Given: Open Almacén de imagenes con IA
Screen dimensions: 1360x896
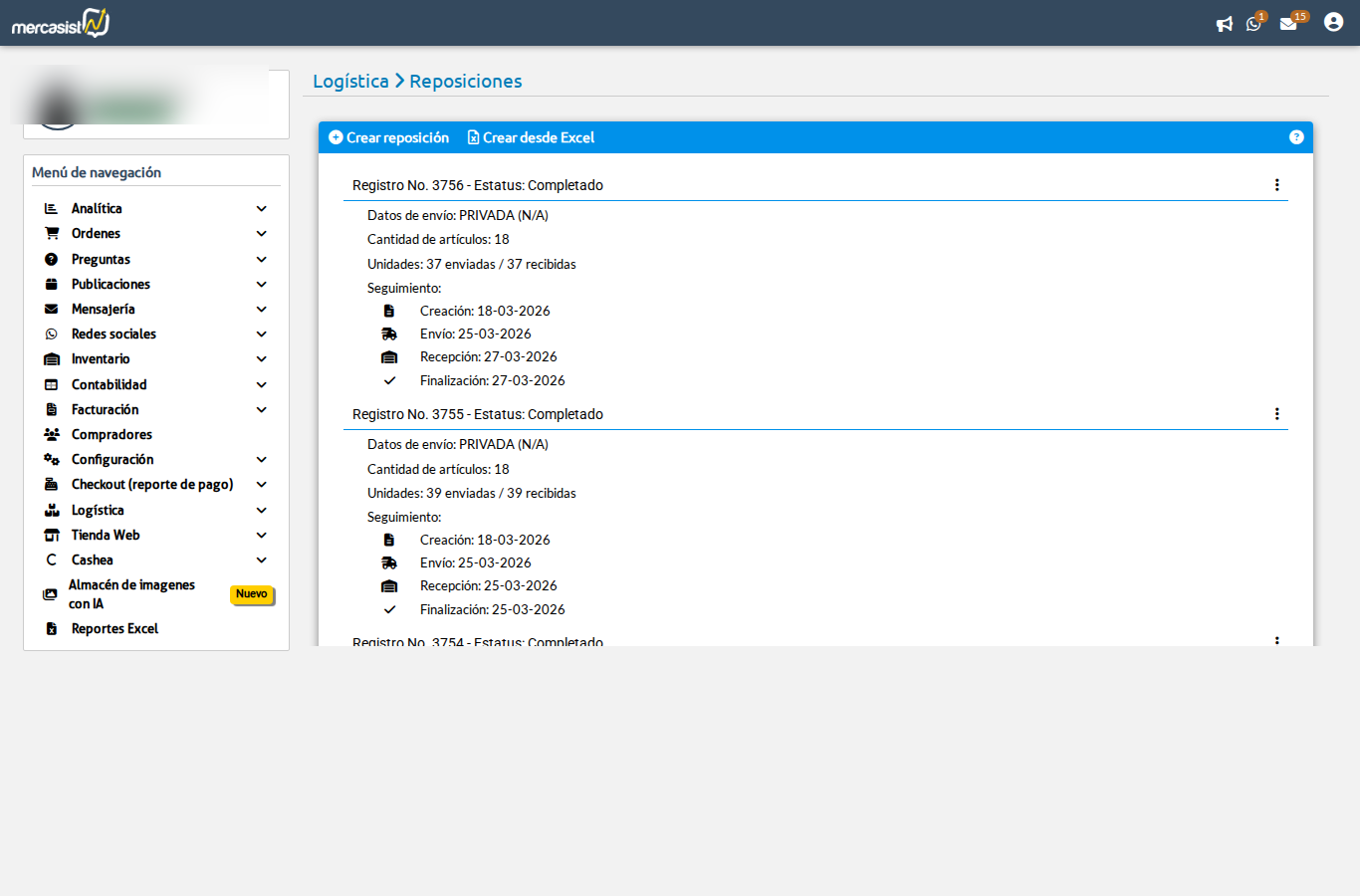Looking at the screenshot, I should 131,594.
